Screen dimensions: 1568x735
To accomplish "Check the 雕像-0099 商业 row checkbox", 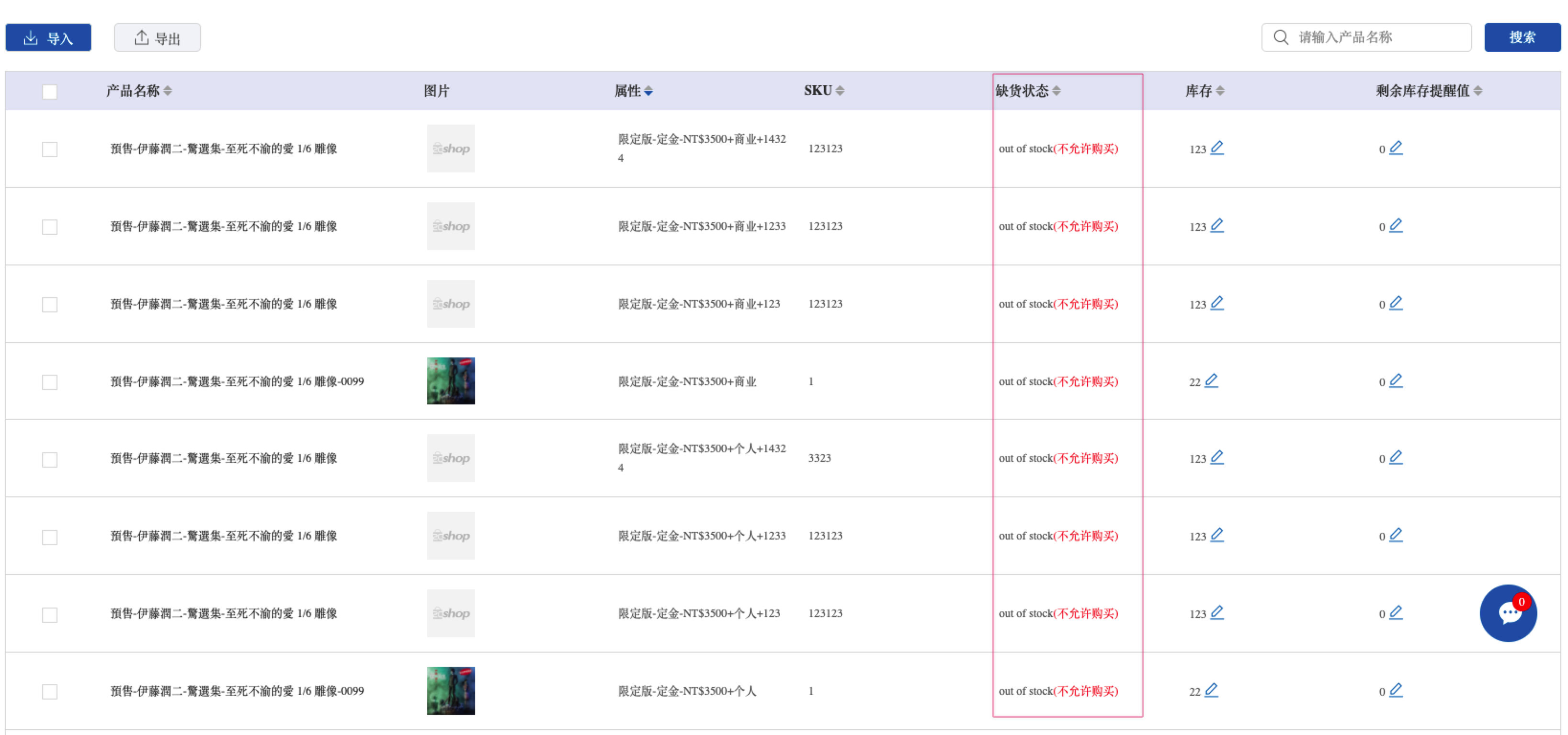I will [50, 382].
